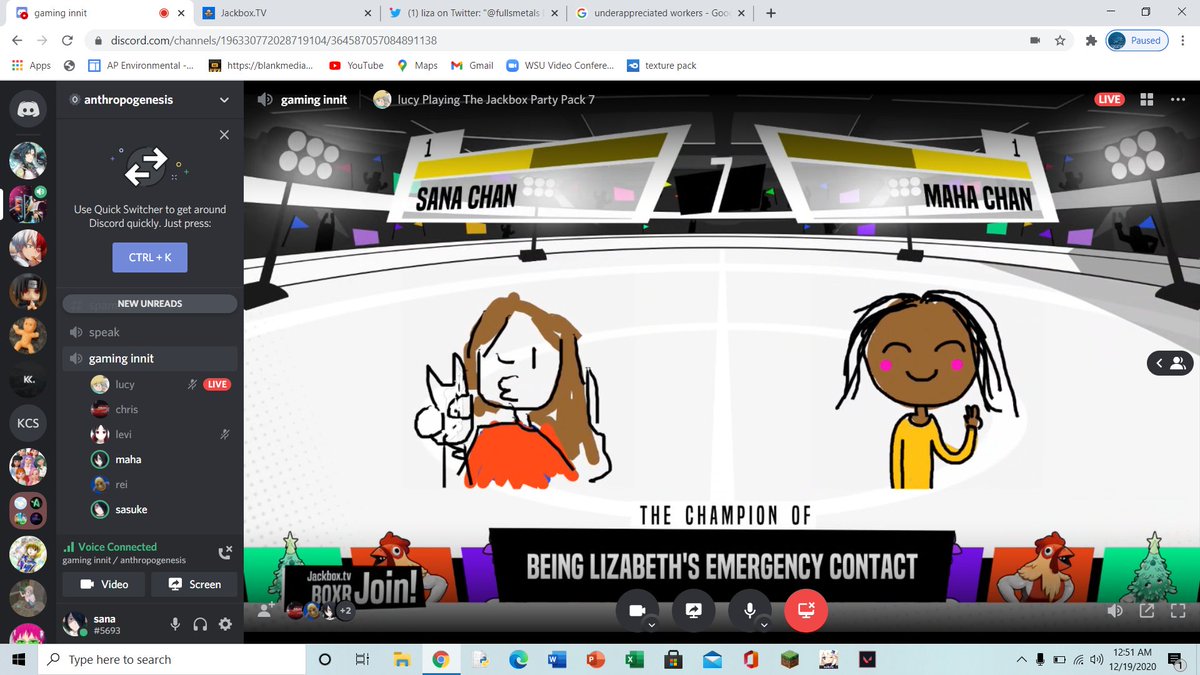Click the Video button
Viewport: 1200px width, 675px height.
pyautogui.click(x=104, y=584)
